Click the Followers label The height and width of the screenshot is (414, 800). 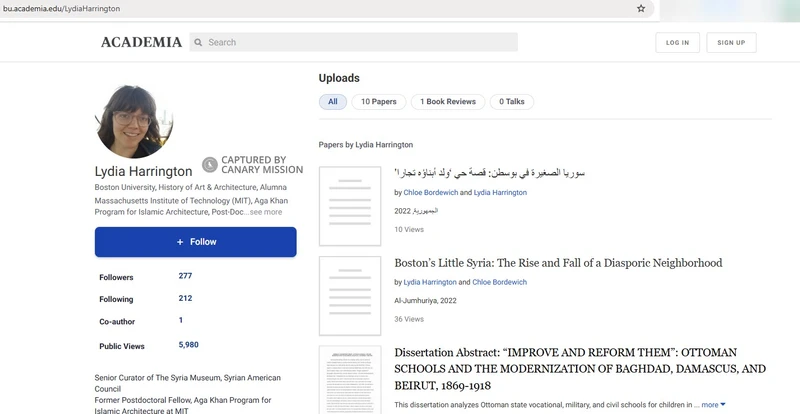(116, 278)
